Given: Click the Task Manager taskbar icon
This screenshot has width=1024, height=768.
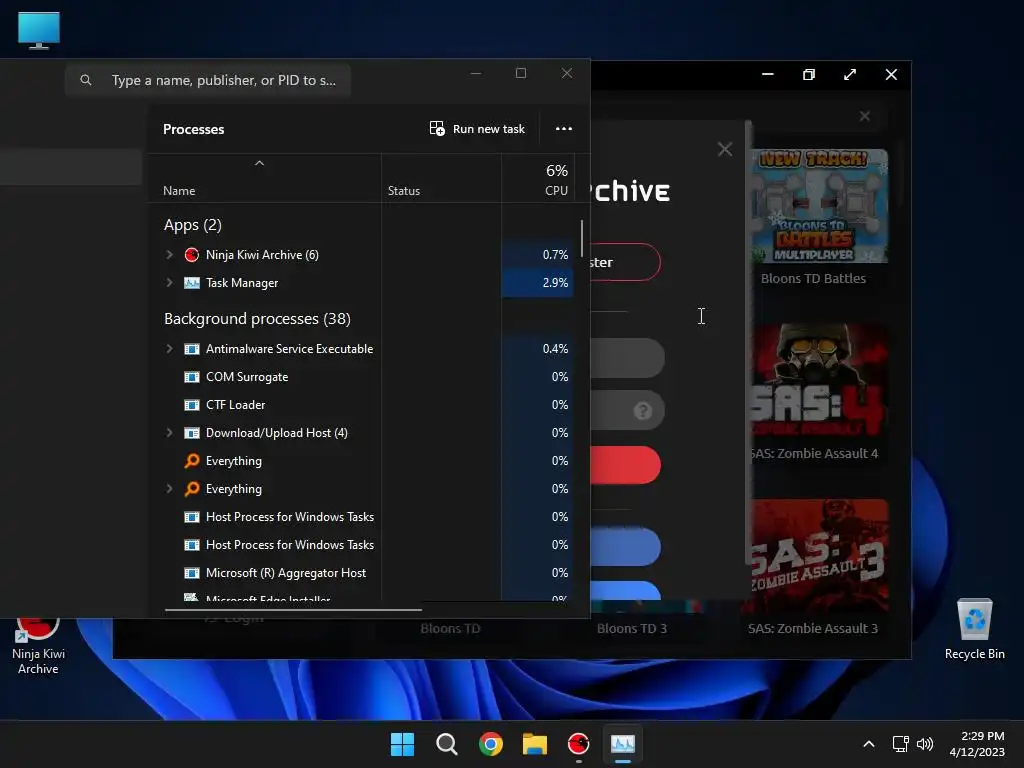Looking at the screenshot, I should coord(622,744).
